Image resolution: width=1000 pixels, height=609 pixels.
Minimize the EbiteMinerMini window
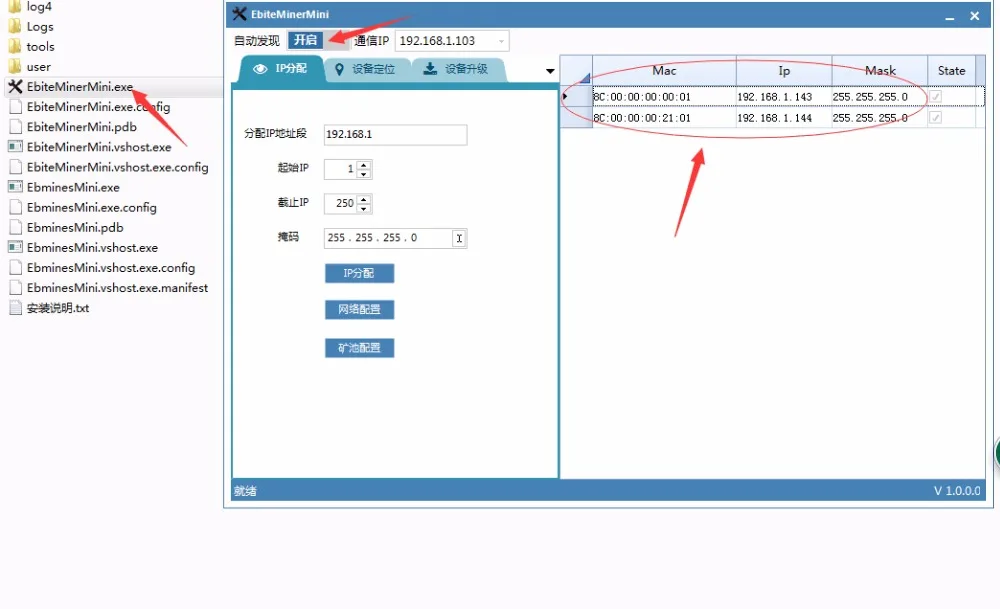[950, 17]
